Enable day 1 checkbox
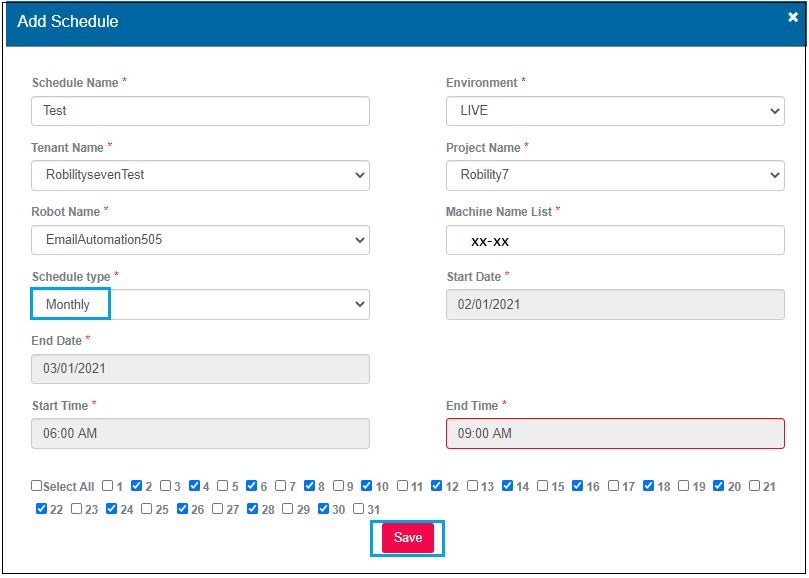 pos(108,486)
